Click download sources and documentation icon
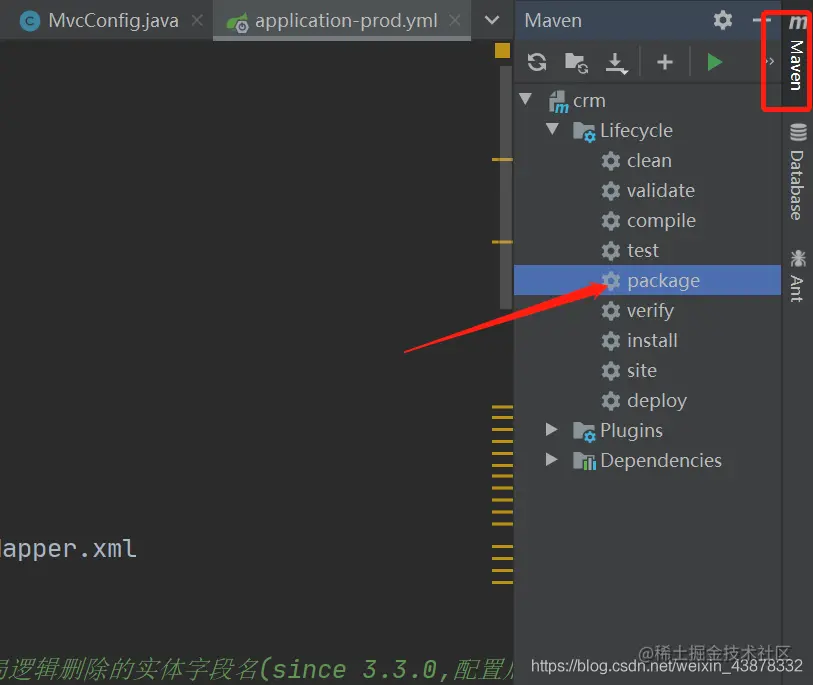This screenshot has height=685, width=813. [616, 63]
